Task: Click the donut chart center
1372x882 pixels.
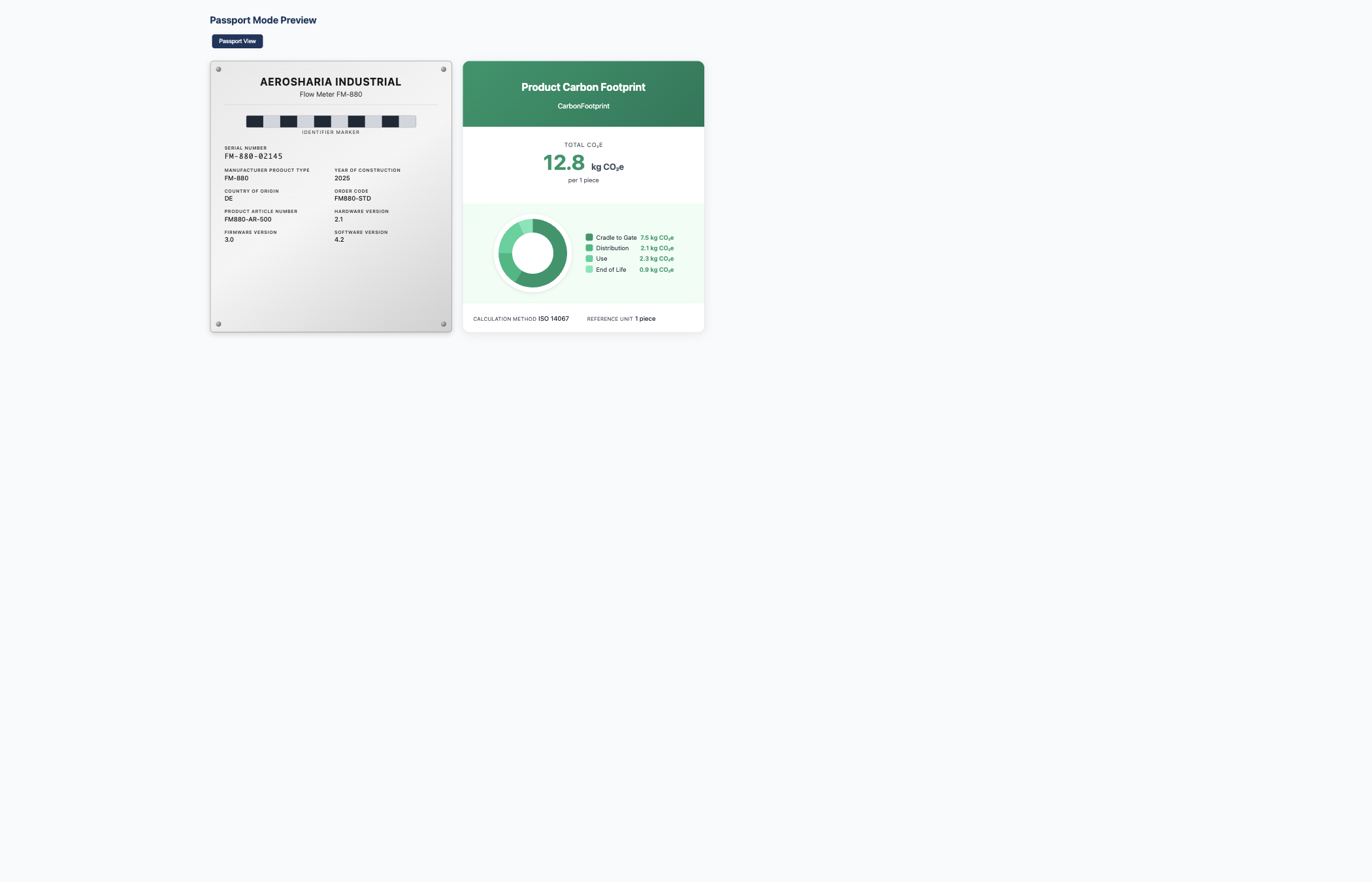Action: pos(532,253)
